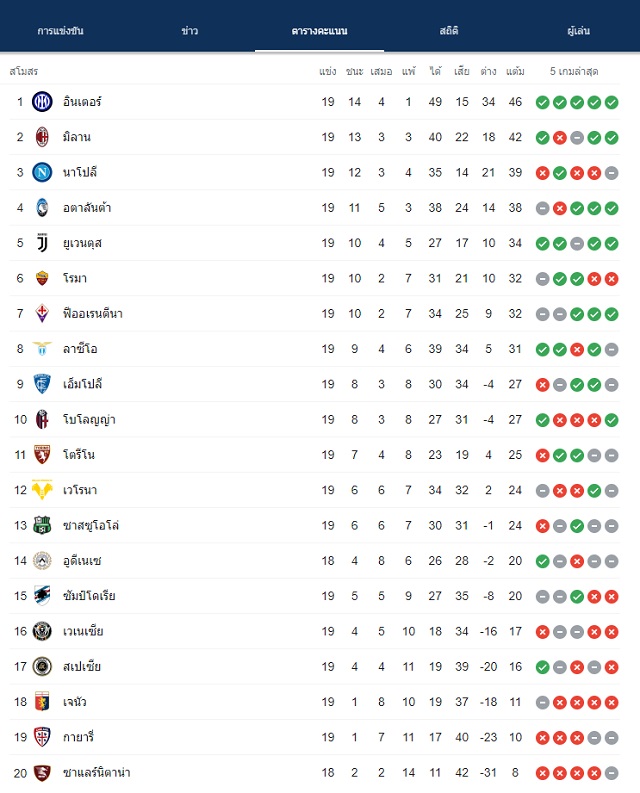
Task: Open the สถิติ tab
Action: (449, 31)
